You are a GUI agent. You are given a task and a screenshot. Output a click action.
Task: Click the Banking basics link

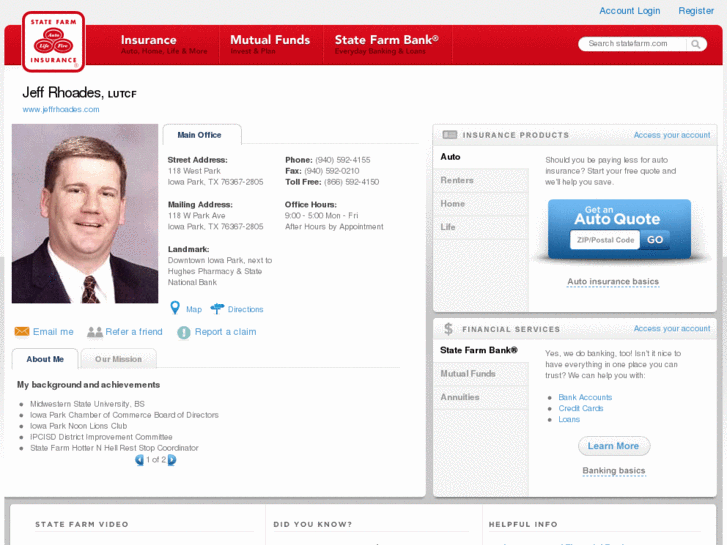pos(613,471)
